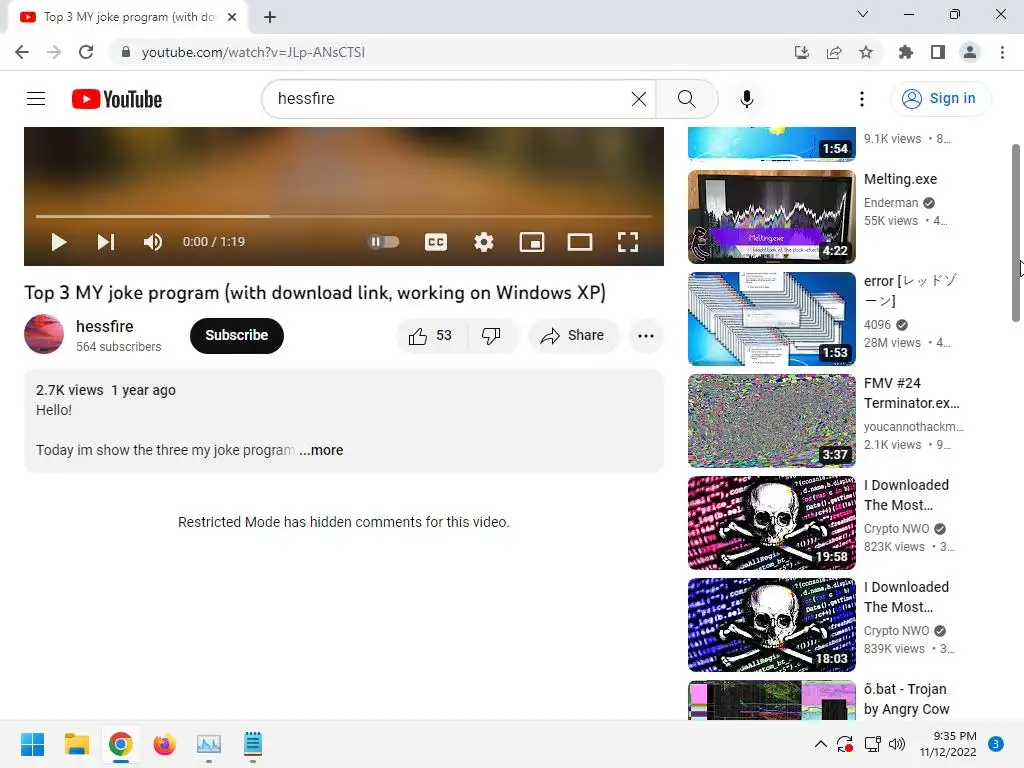Toggle closed captions CC
Screen dimensions: 1024x768
(436, 242)
